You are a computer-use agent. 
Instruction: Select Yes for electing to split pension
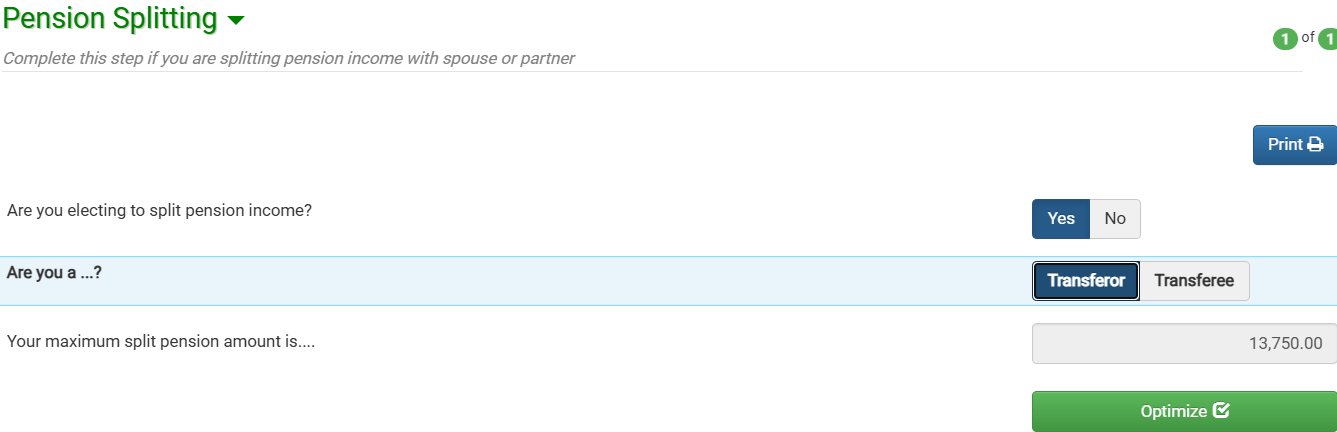pos(1061,219)
